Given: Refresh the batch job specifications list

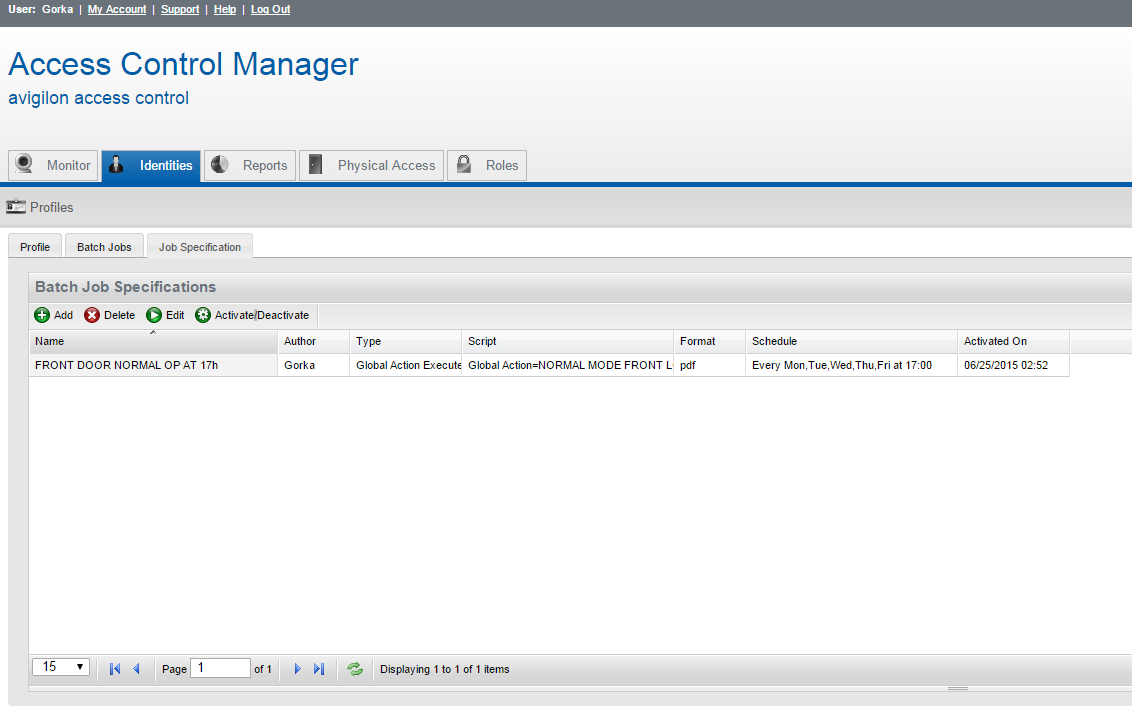Looking at the screenshot, I should (x=355, y=668).
